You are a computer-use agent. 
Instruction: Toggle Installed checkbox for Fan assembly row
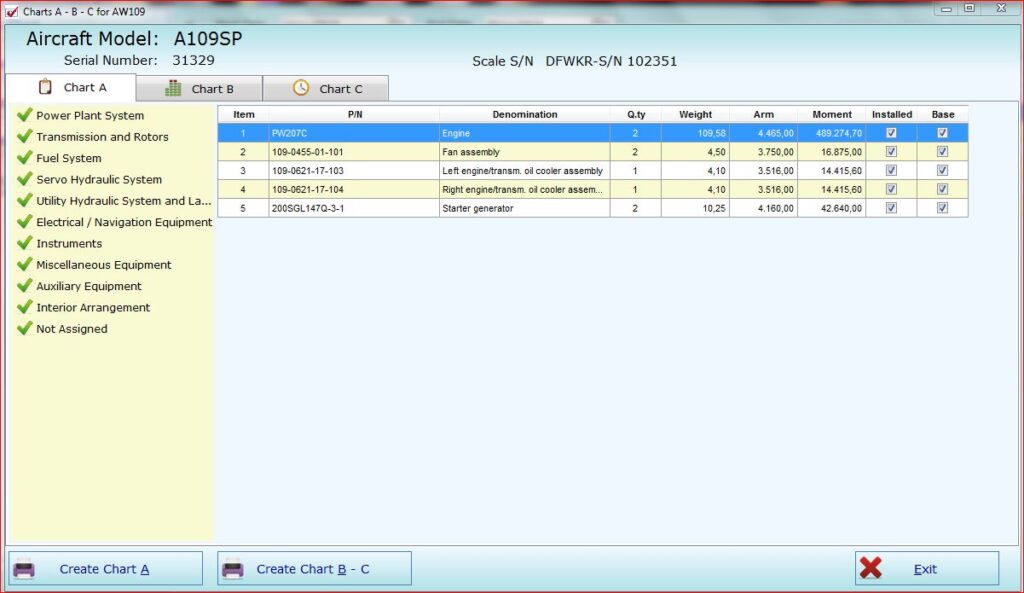pos(891,152)
